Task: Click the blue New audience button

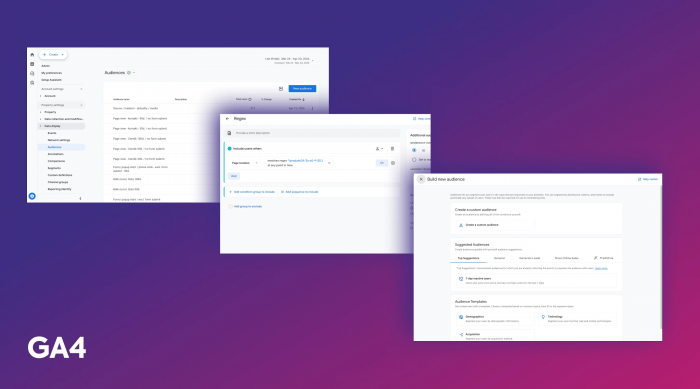Action: [x=302, y=88]
